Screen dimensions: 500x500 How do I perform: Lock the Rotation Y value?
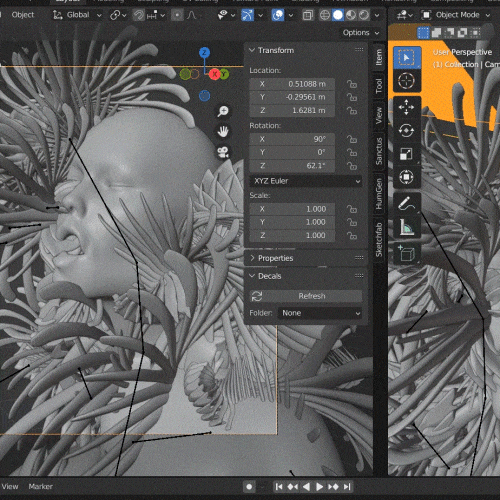point(352,152)
